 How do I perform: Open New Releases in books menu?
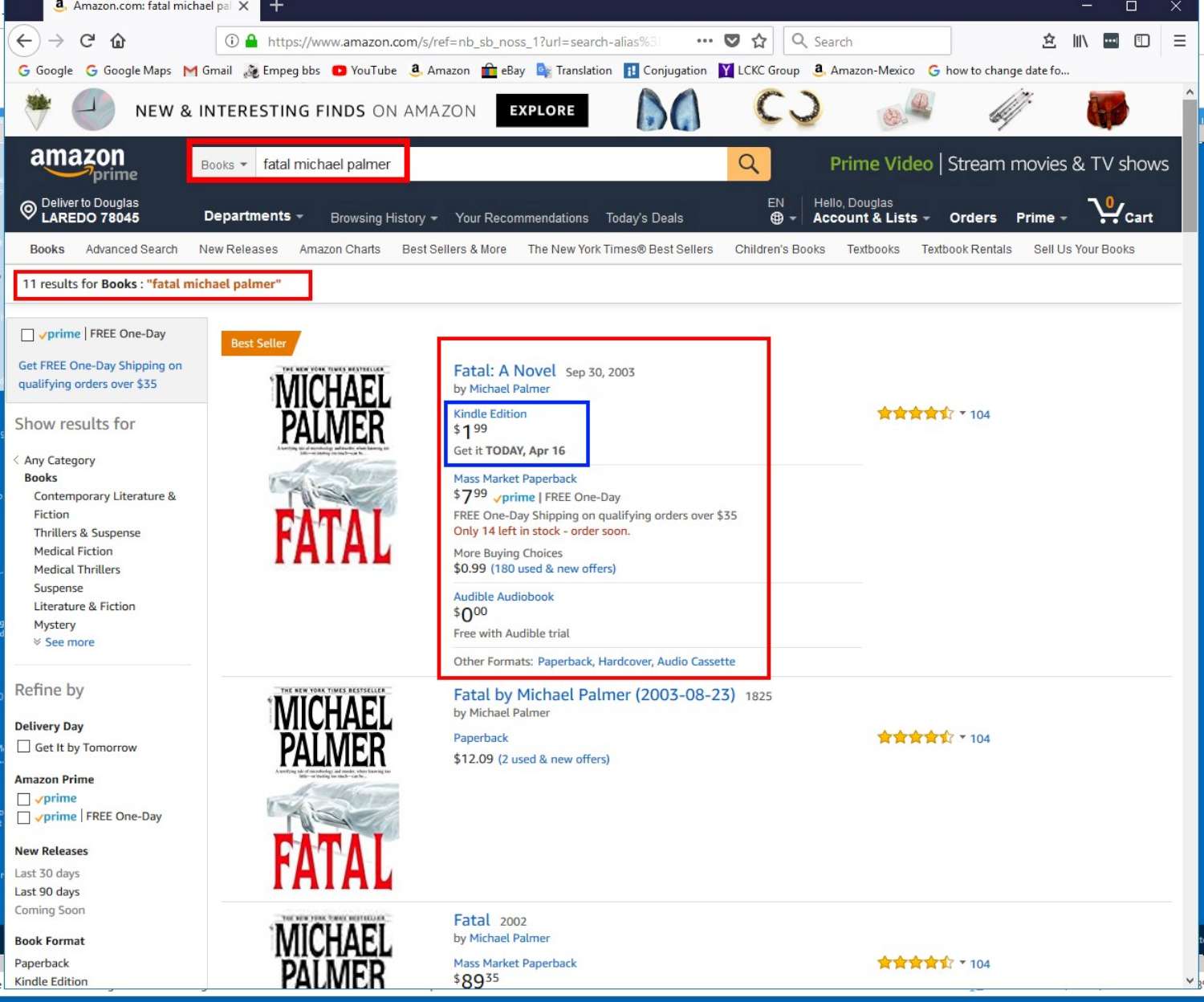click(238, 249)
